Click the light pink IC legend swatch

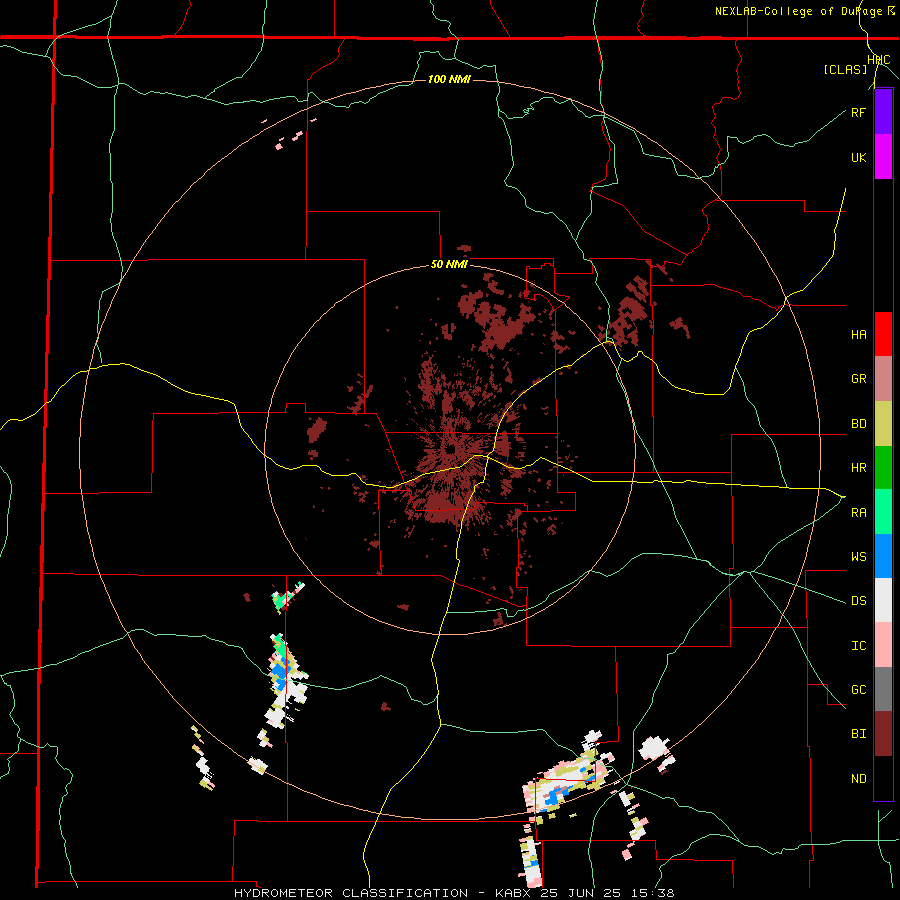tap(883, 645)
